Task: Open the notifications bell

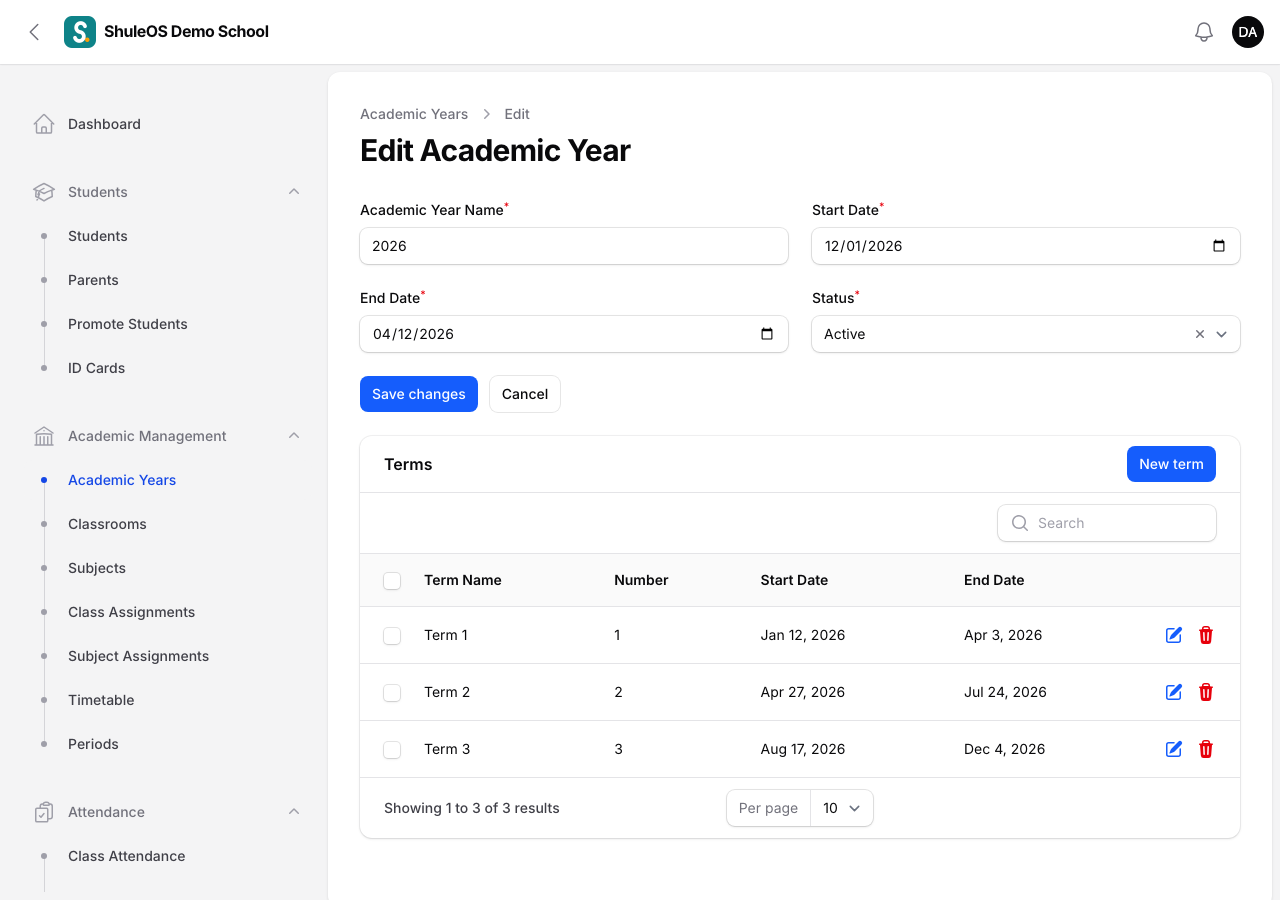Action: coord(1204,32)
